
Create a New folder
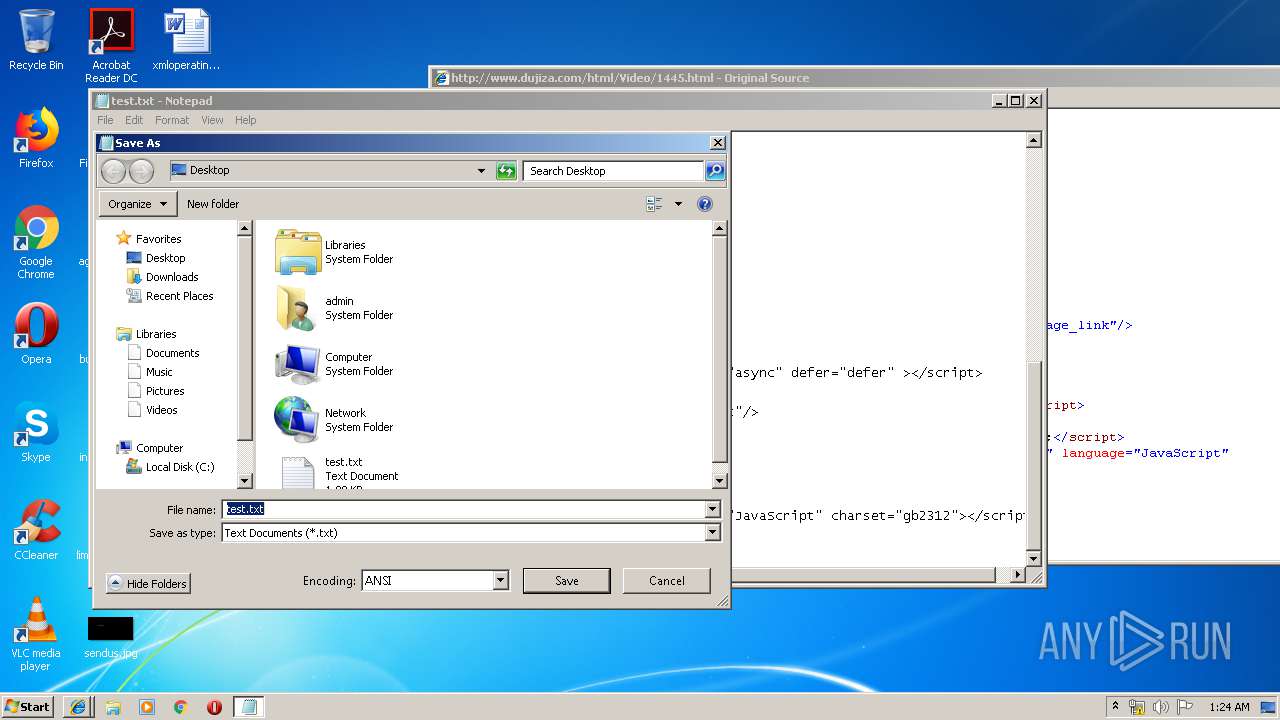click(x=213, y=204)
